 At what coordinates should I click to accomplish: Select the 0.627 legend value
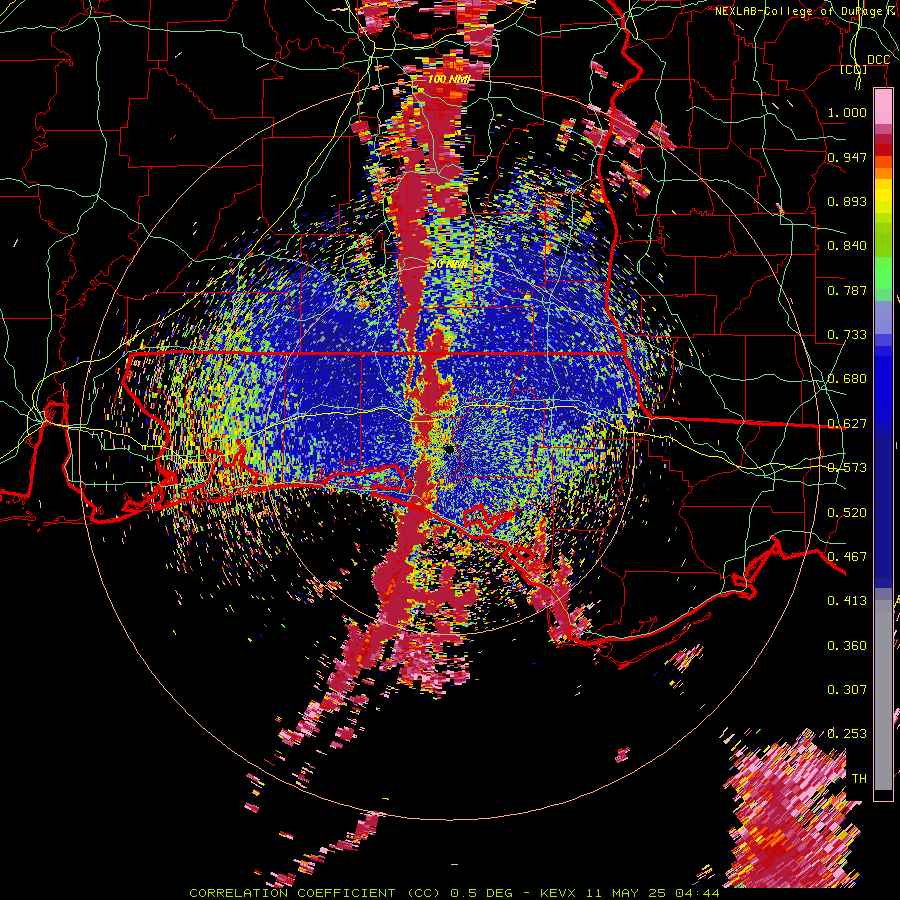click(x=847, y=424)
